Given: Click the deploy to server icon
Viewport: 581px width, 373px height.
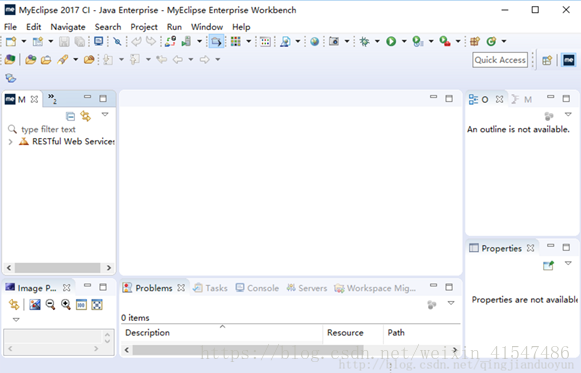Looking at the screenshot, I should 170,41.
